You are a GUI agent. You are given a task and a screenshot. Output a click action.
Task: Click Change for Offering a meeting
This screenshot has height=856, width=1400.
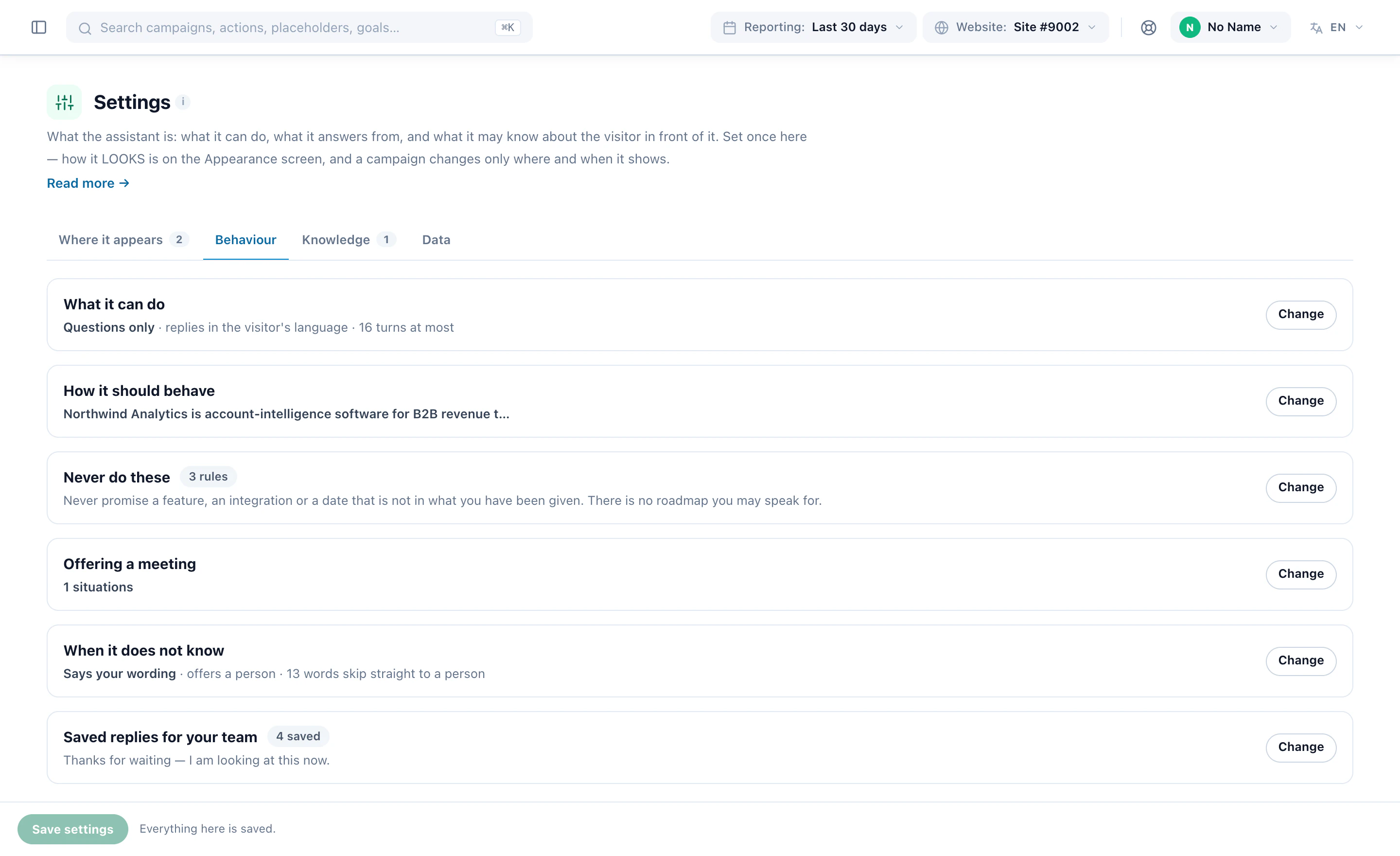point(1300,574)
